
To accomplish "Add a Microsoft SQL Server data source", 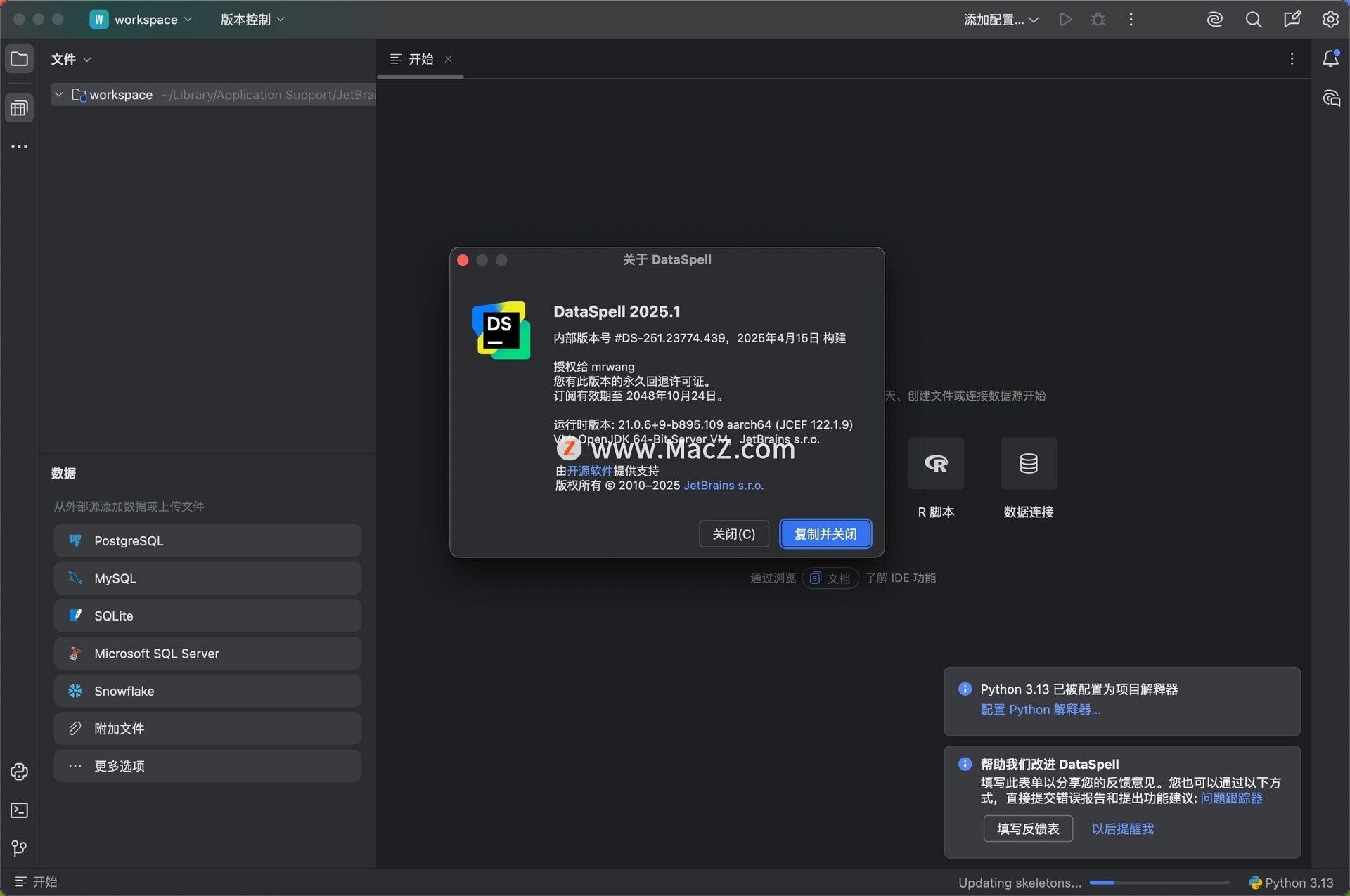I will tap(207, 654).
